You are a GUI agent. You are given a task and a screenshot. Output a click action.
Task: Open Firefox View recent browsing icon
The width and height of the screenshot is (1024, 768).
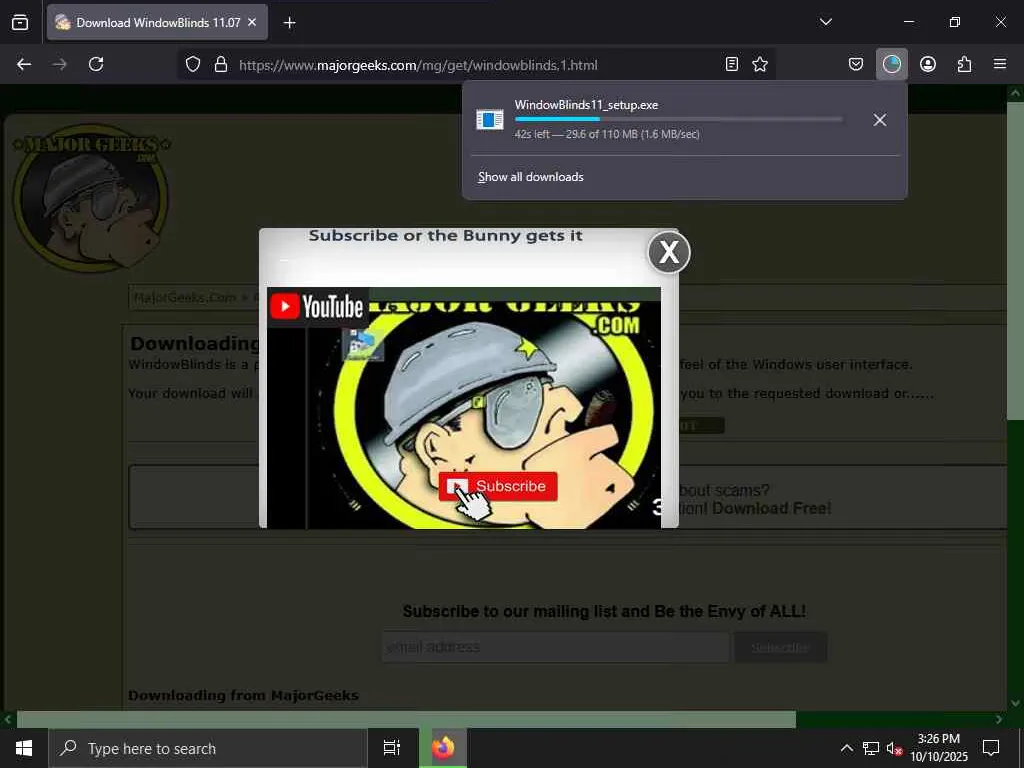20,23
